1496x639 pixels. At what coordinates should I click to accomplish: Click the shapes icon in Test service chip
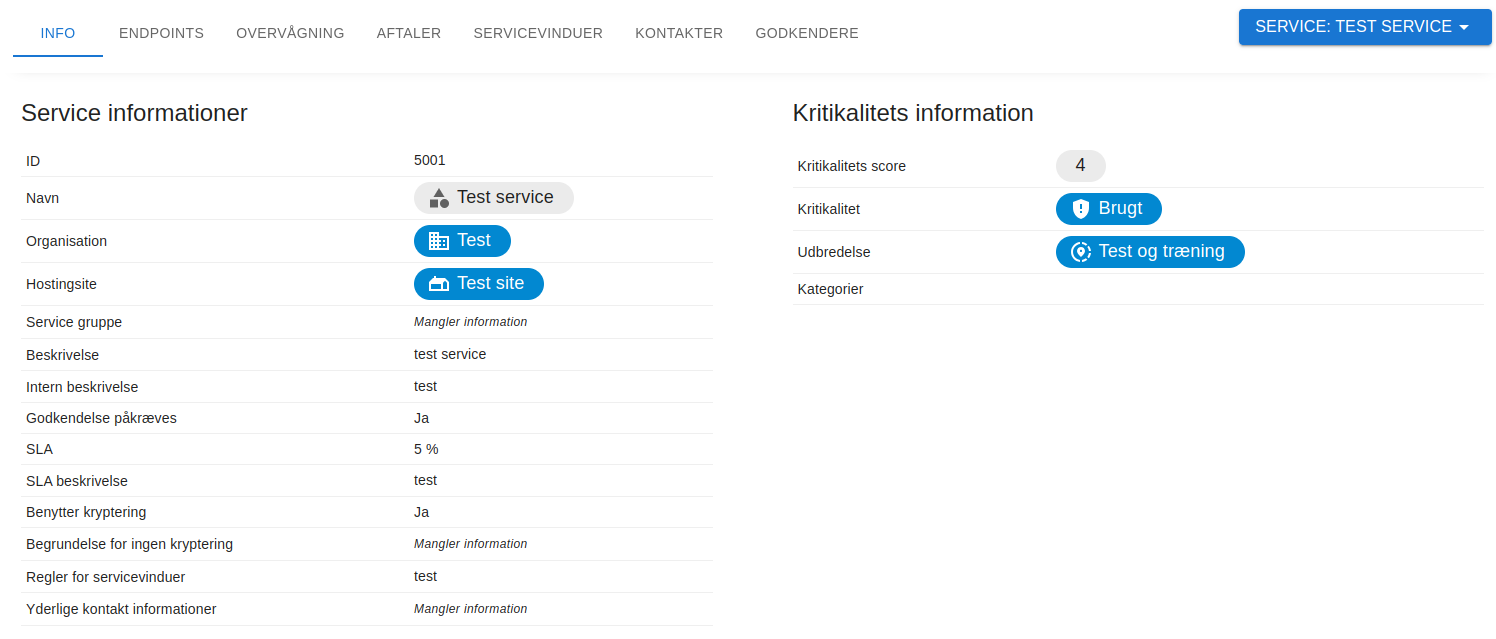click(x=439, y=198)
